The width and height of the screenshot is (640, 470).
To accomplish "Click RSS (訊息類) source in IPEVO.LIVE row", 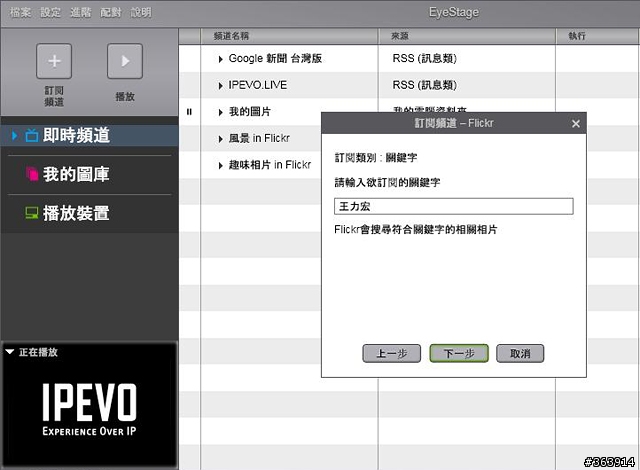I will point(424,85).
